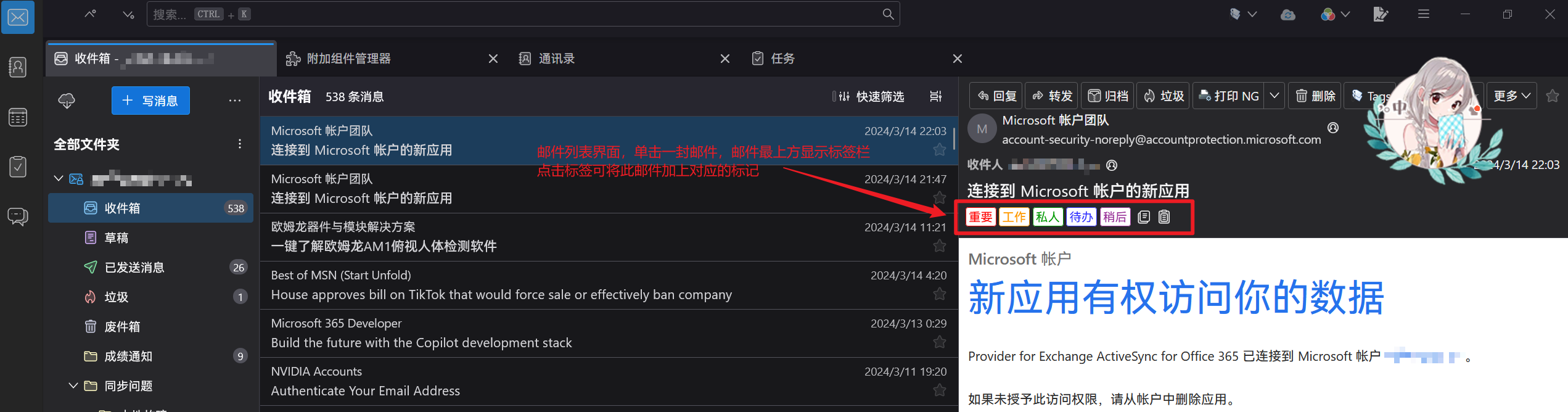This screenshot has width=1568, height=412.
Task: Star the Microsoft 365 Developer message
Action: point(939,342)
